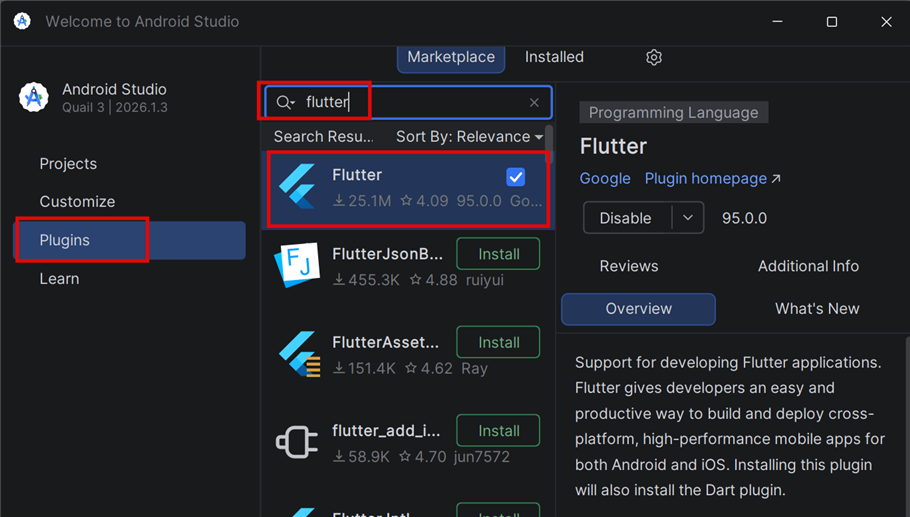Switch to Installed tab
The height and width of the screenshot is (517, 910).
554,57
